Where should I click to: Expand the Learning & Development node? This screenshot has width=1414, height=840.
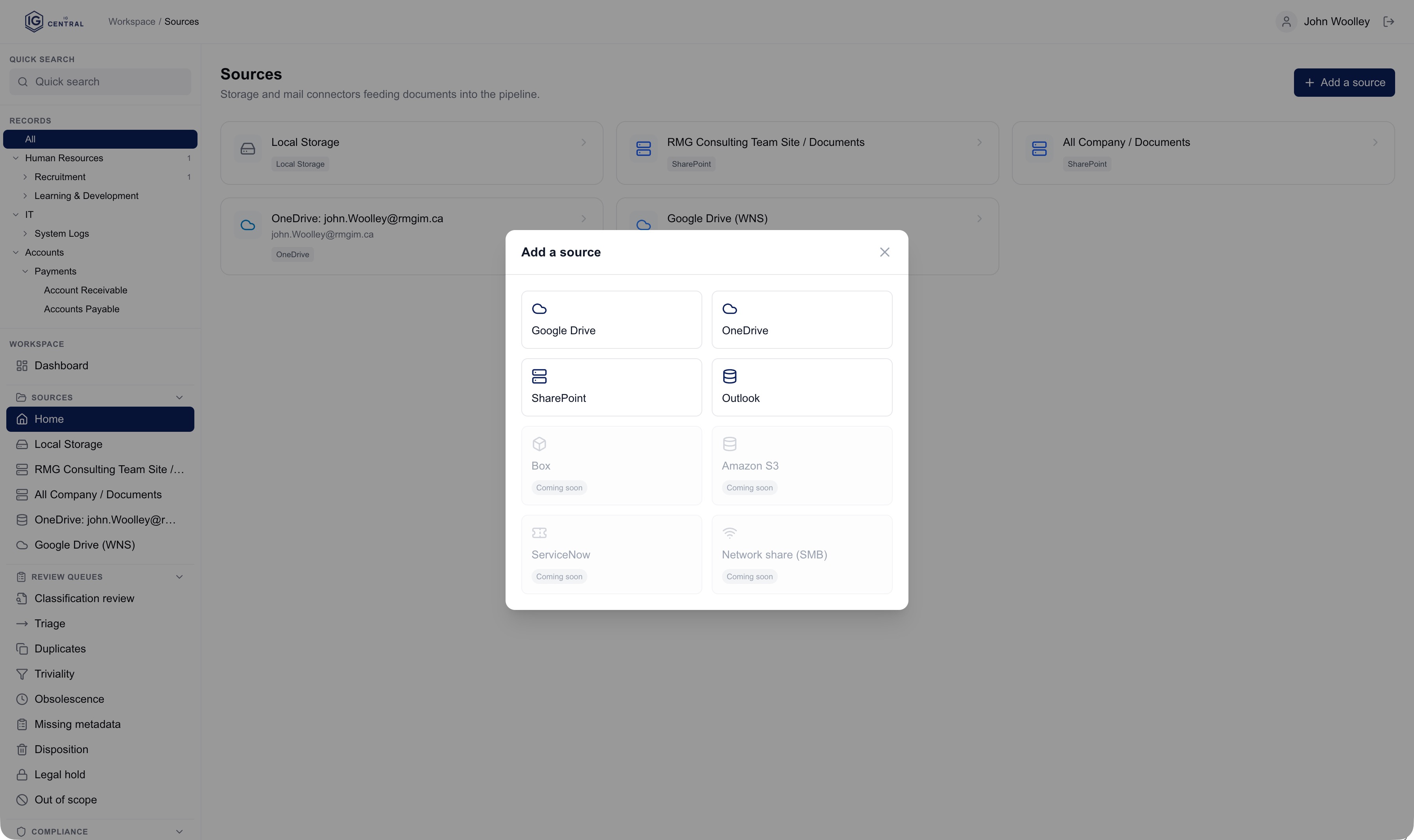25,196
